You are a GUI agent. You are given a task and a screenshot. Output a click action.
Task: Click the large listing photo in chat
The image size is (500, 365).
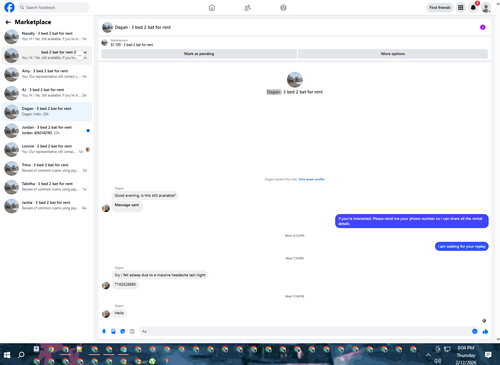click(x=295, y=80)
